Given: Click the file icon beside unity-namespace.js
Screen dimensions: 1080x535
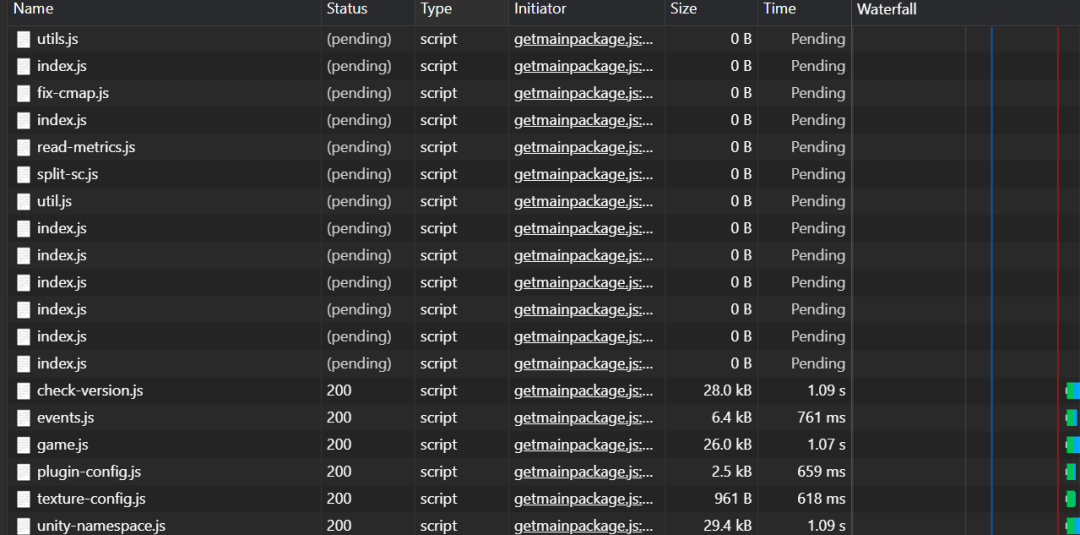Looking at the screenshot, I should point(24,525).
